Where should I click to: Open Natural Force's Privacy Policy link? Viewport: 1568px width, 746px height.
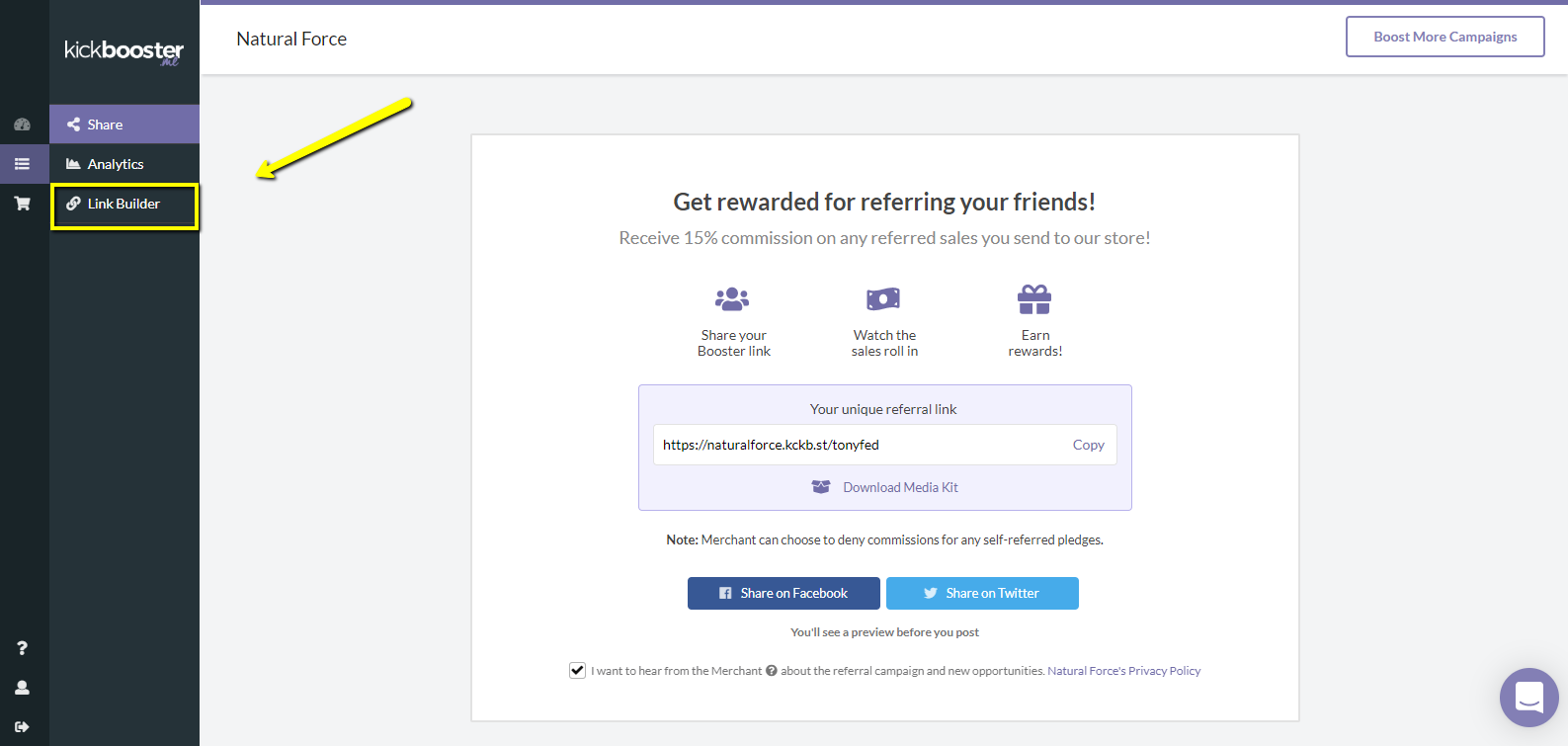coord(1123,671)
